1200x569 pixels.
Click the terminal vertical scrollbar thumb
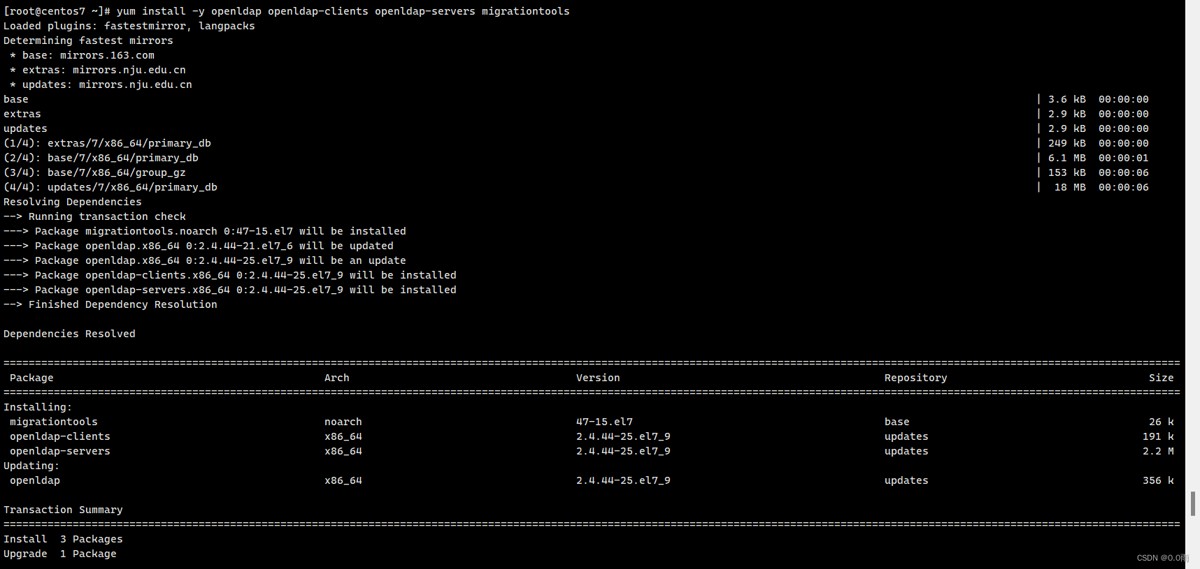coord(1192,504)
